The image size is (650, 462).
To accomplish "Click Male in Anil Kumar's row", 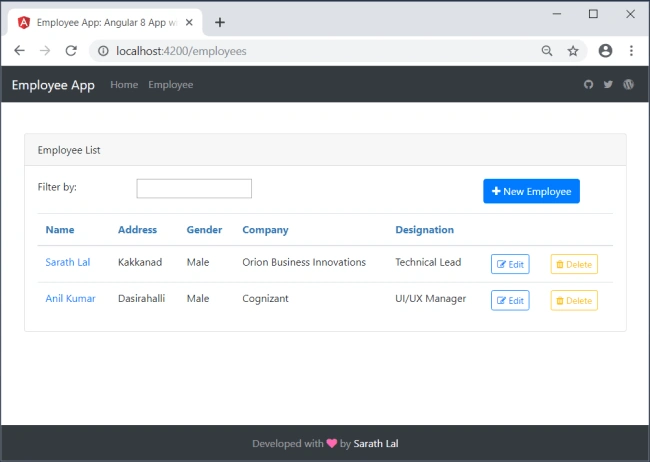I will click(198, 298).
